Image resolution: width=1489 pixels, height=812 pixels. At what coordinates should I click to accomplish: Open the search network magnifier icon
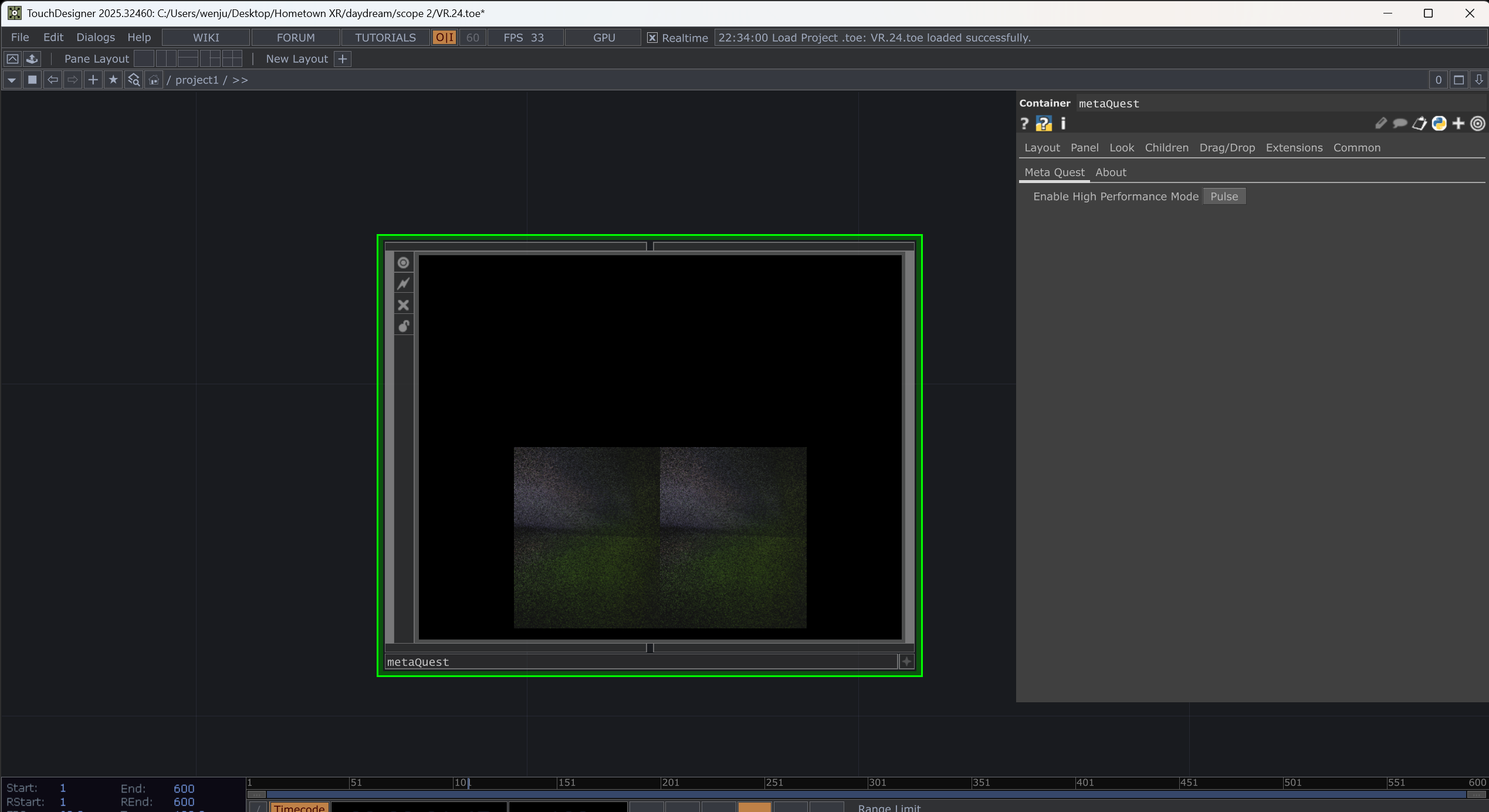pos(134,80)
